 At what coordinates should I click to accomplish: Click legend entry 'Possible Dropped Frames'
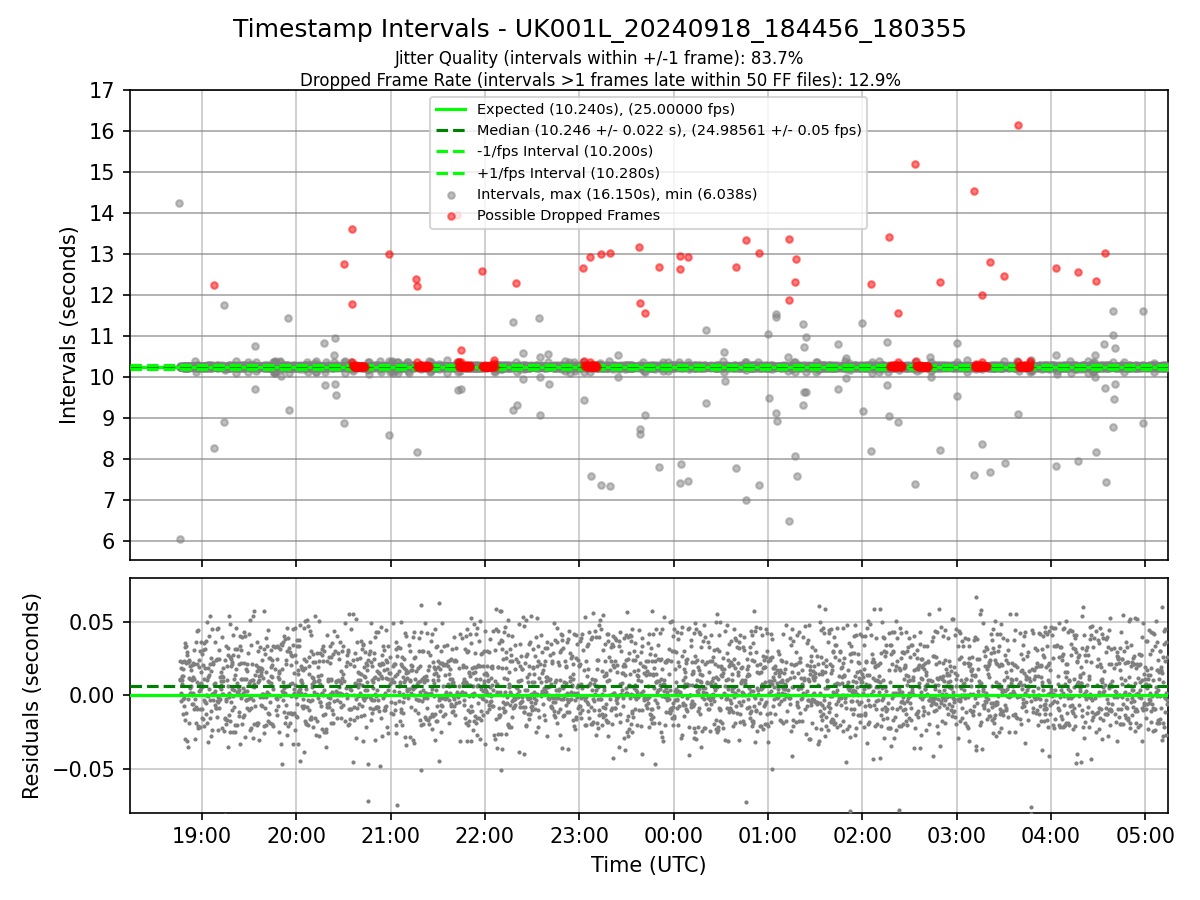[568, 215]
